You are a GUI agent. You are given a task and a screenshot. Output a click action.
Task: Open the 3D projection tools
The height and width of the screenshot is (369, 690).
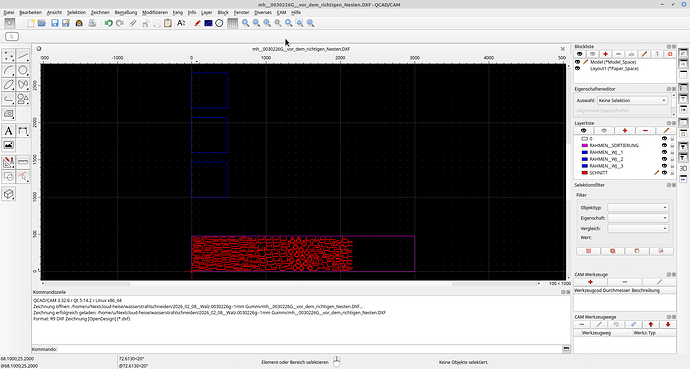[x=8, y=194]
